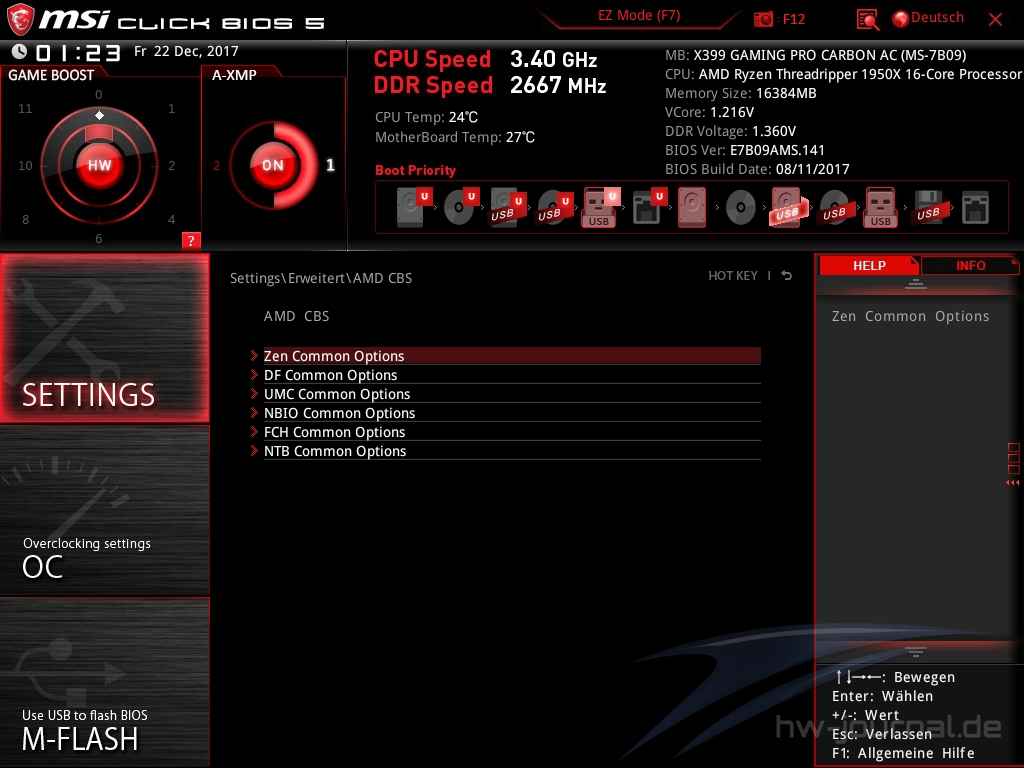Select the legacy USB key boot icon without U badge
The width and height of the screenshot is (1024, 768).
pyautogui.click(x=881, y=208)
